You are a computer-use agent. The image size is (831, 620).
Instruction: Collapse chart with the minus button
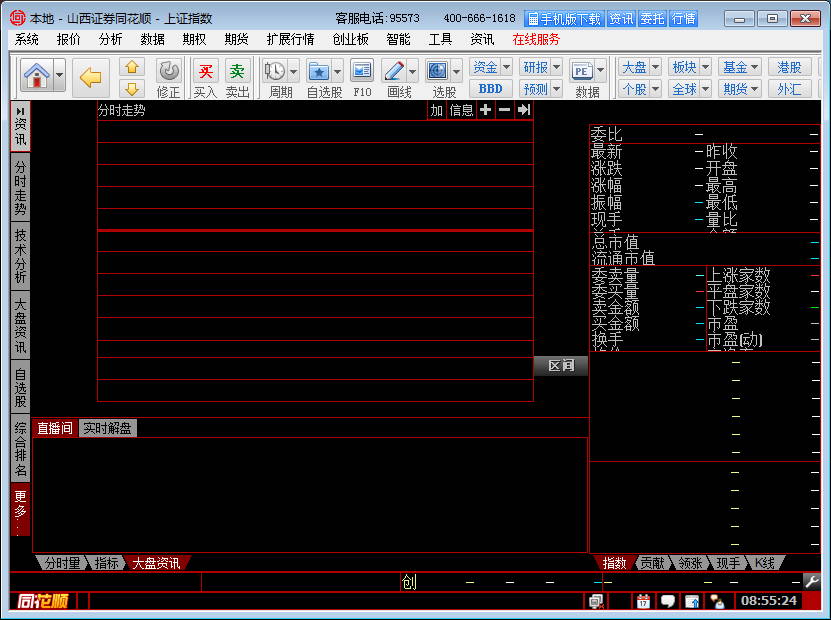coord(504,110)
